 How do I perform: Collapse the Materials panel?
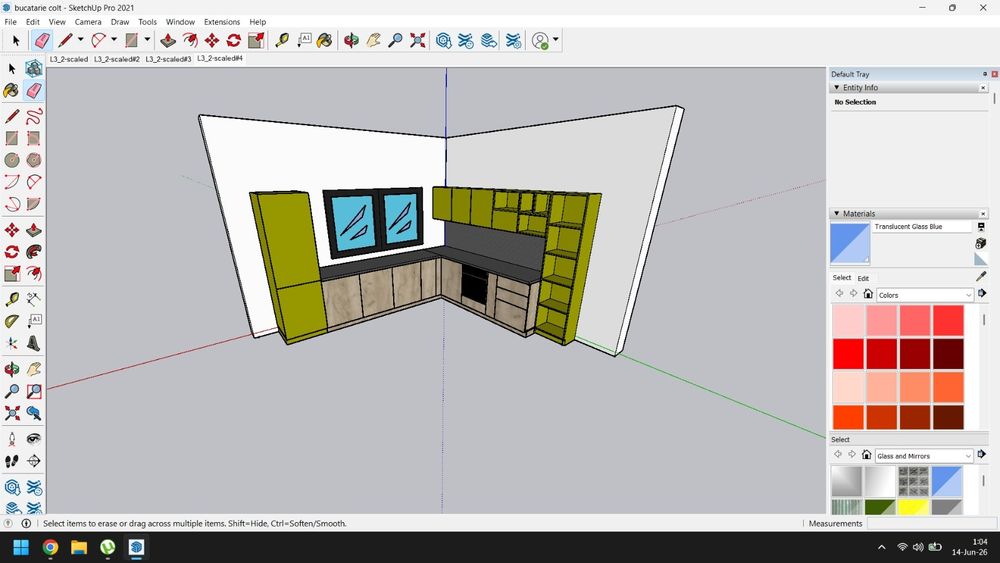(x=837, y=214)
